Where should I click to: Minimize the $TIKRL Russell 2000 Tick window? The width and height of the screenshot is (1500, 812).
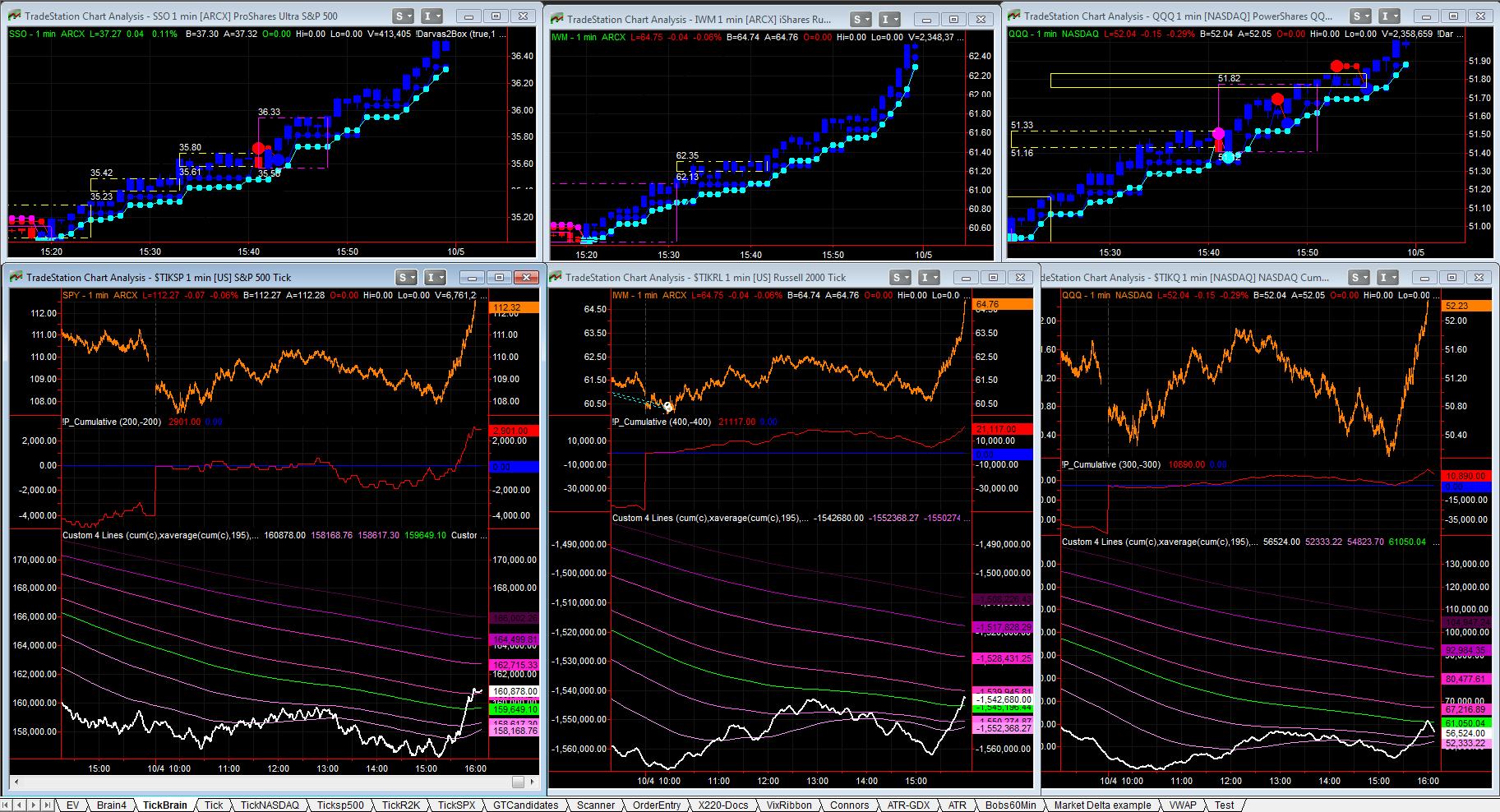[966, 278]
